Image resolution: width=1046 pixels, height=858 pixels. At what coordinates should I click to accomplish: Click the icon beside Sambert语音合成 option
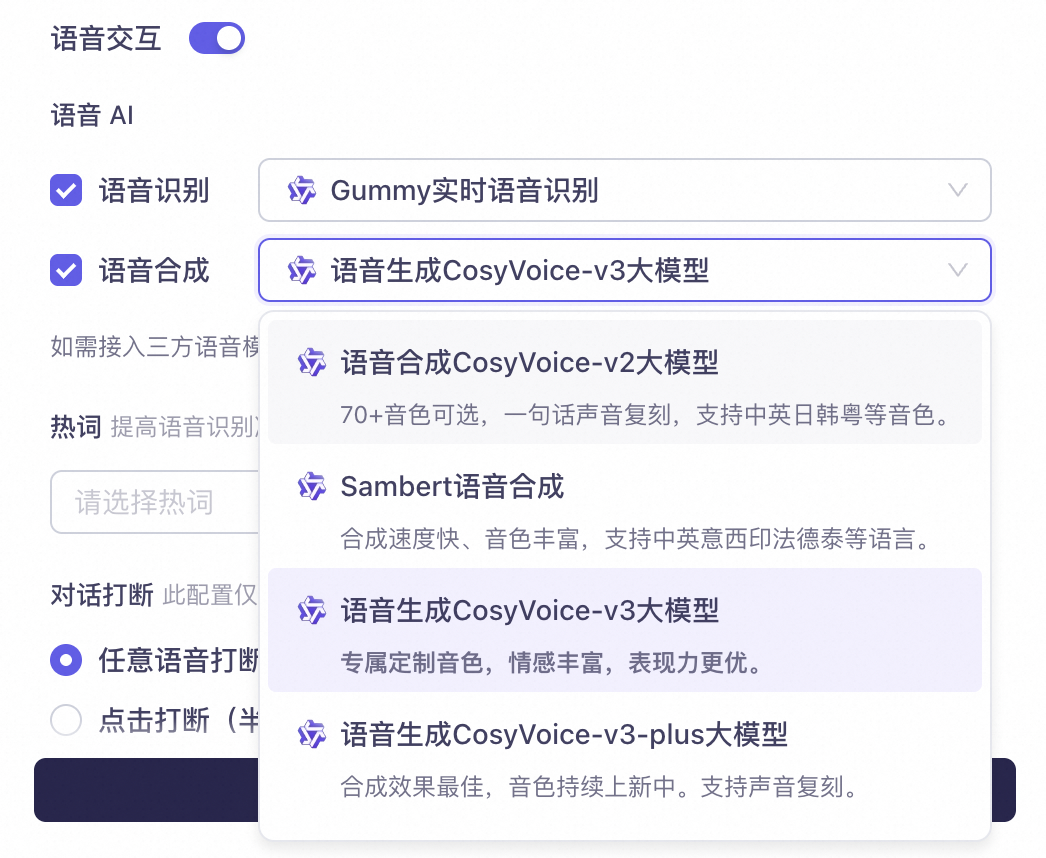(x=312, y=487)
